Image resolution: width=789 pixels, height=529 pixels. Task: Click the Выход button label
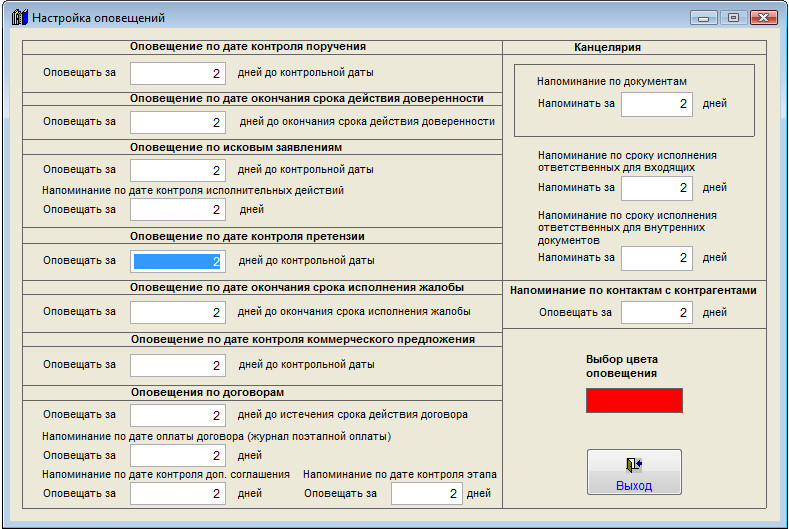pos(634,486)
